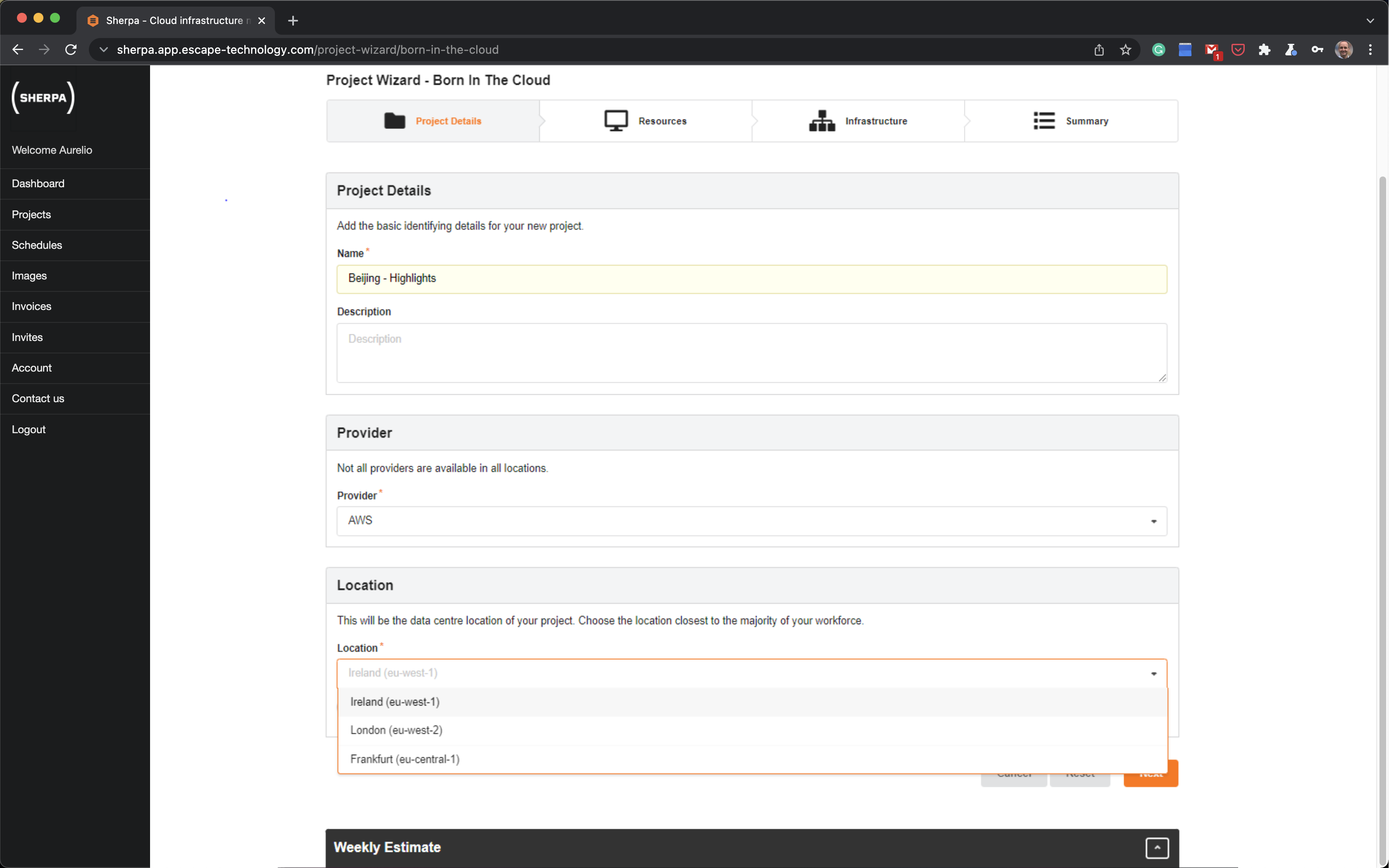Click the Project Details folder icon
1389x868 pixels.
394,121
